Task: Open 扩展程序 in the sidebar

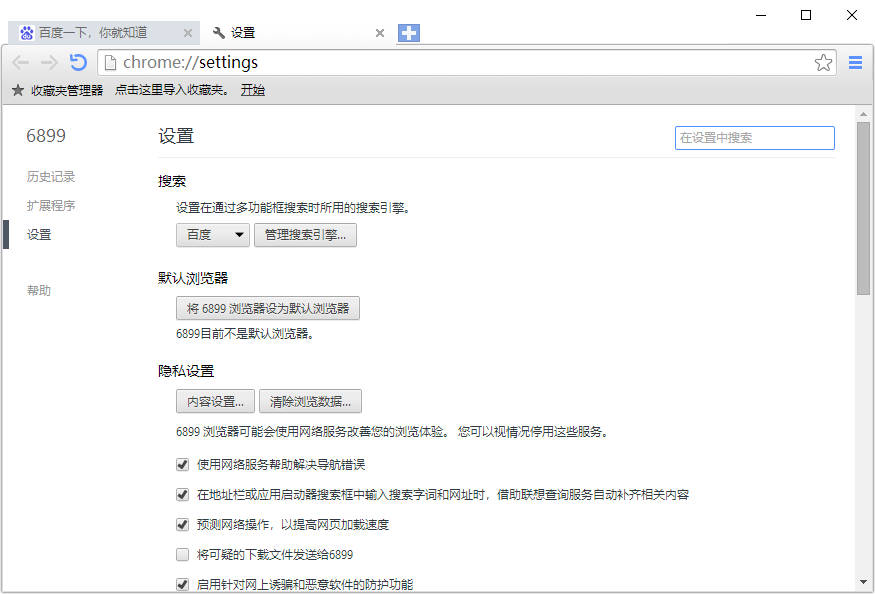Action: (x=51, y=206)
